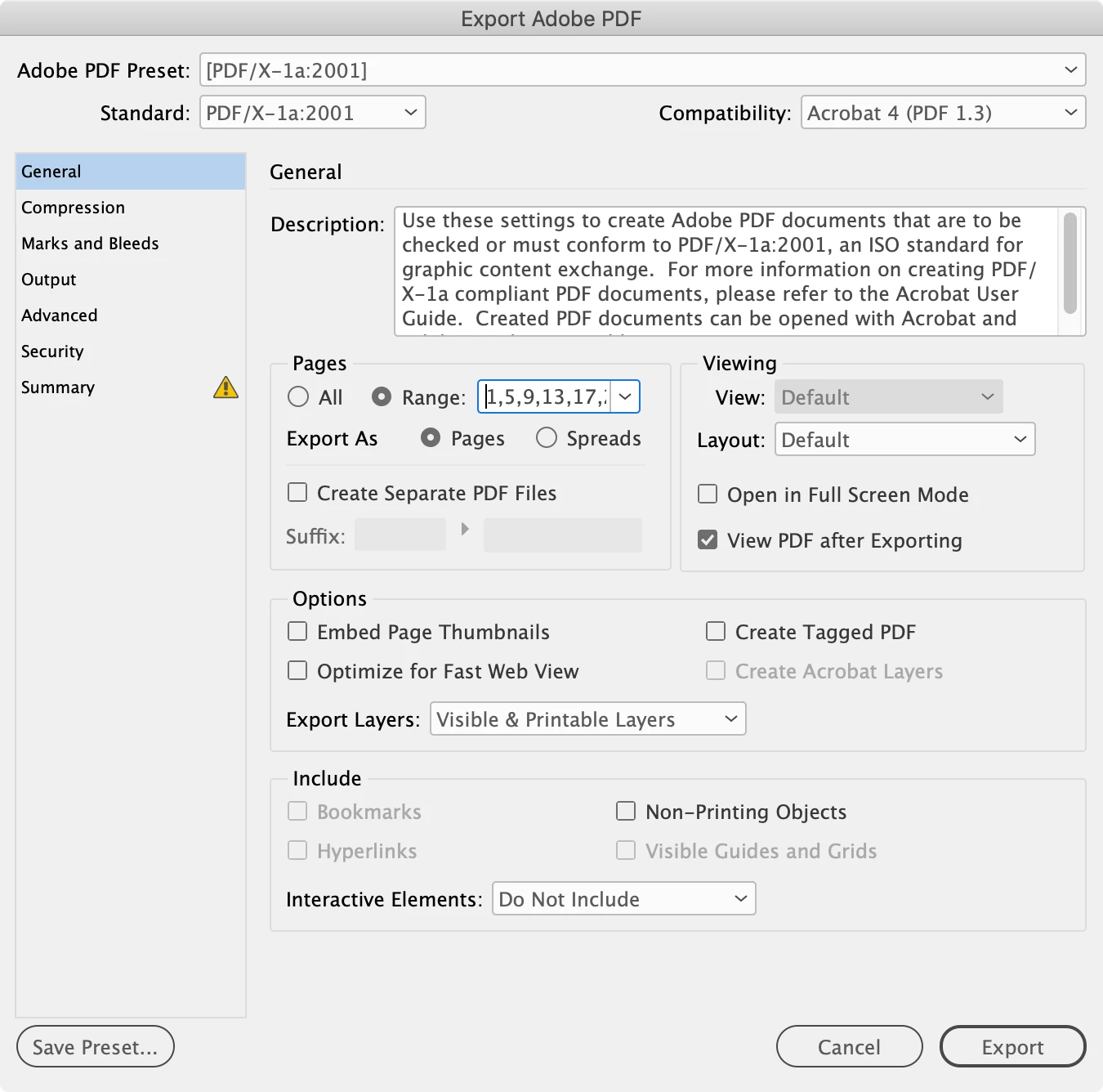Viewport: 1103px width, 1092px height.
Task: Click the Description scrollbar thumb
Action: point(1070,262)
